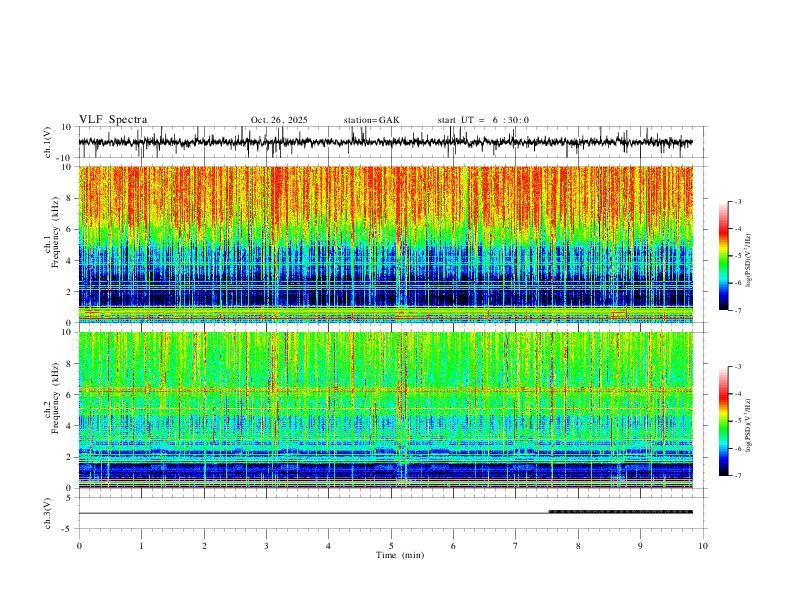
Task: Click the ch.2 colorbar "log(PSD)(V²/Hz)" label
Action: tap(748, 426)
